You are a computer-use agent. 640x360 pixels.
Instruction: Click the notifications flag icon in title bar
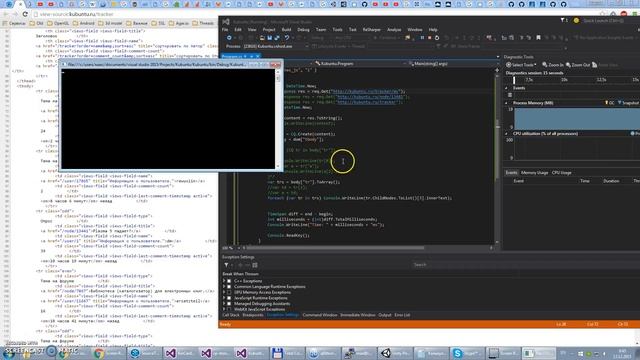click(x=564, y=20)
